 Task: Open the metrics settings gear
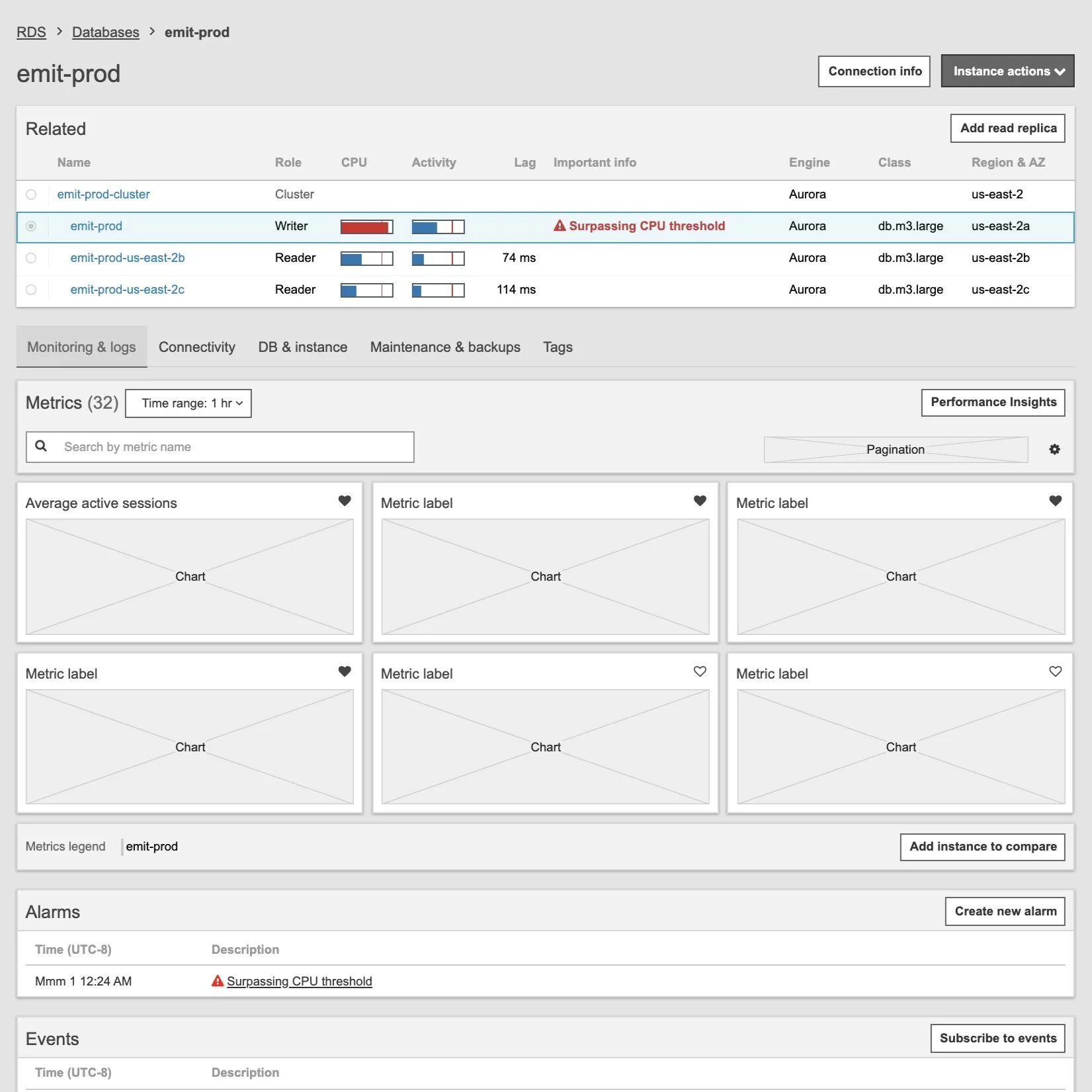click(x=1055, y=449)
